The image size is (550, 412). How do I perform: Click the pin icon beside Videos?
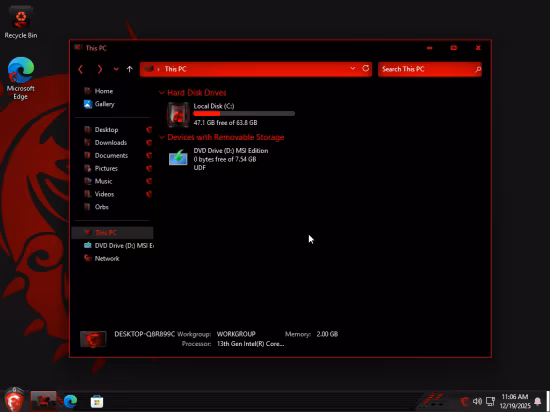point(149,194)
